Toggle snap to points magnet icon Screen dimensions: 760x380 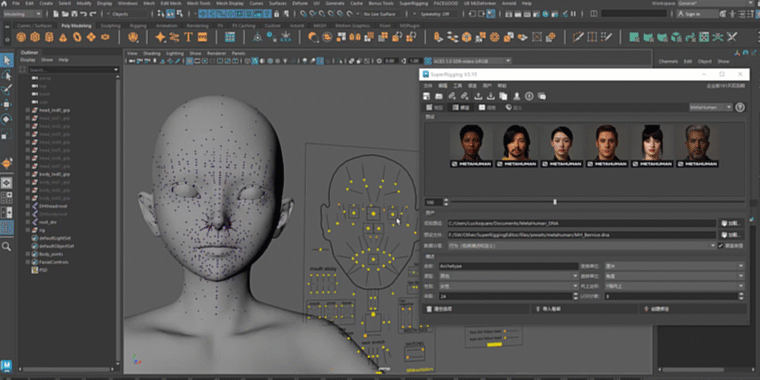[322, 14]
